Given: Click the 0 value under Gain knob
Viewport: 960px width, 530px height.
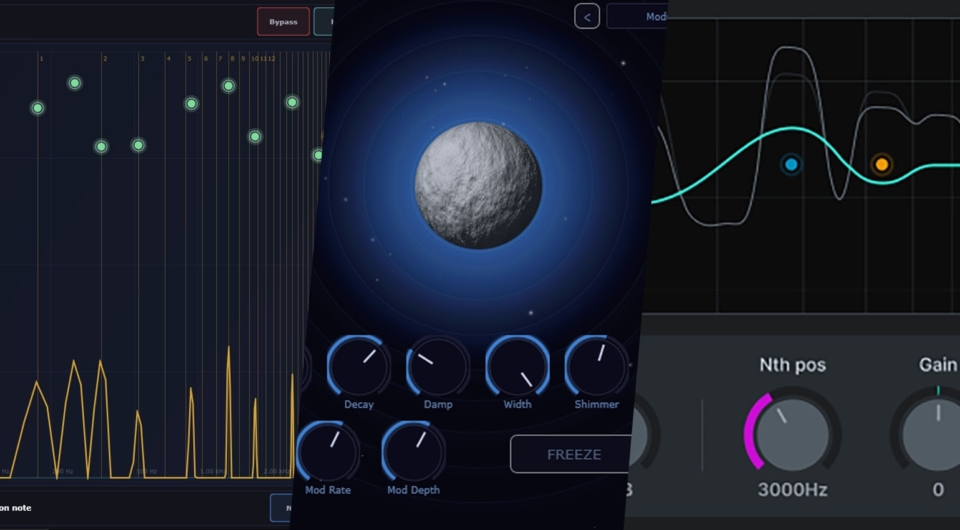Looking at the screenshot, I should point(938,490).
